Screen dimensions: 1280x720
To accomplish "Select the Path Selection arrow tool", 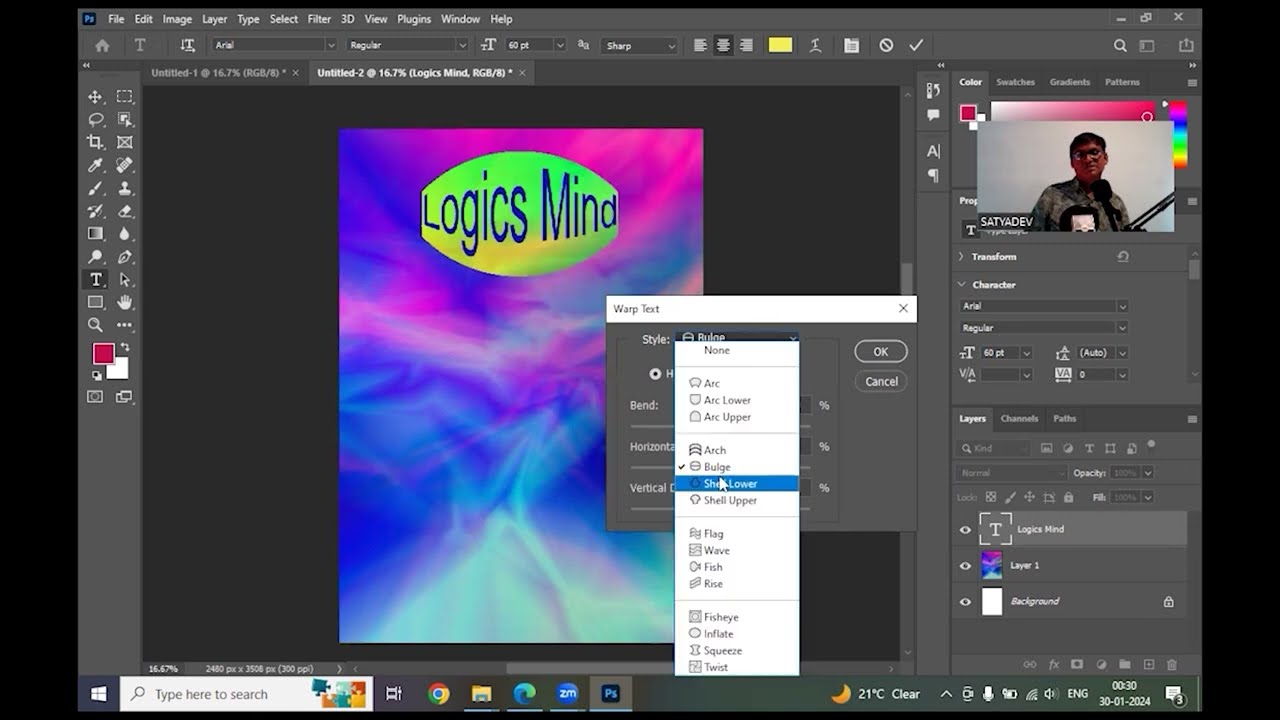I will point(125,280).
